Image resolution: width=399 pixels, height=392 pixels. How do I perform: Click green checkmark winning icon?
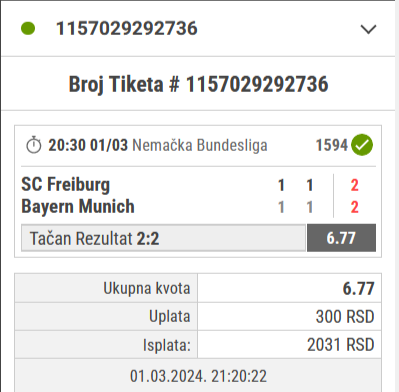tap(362, 145)
